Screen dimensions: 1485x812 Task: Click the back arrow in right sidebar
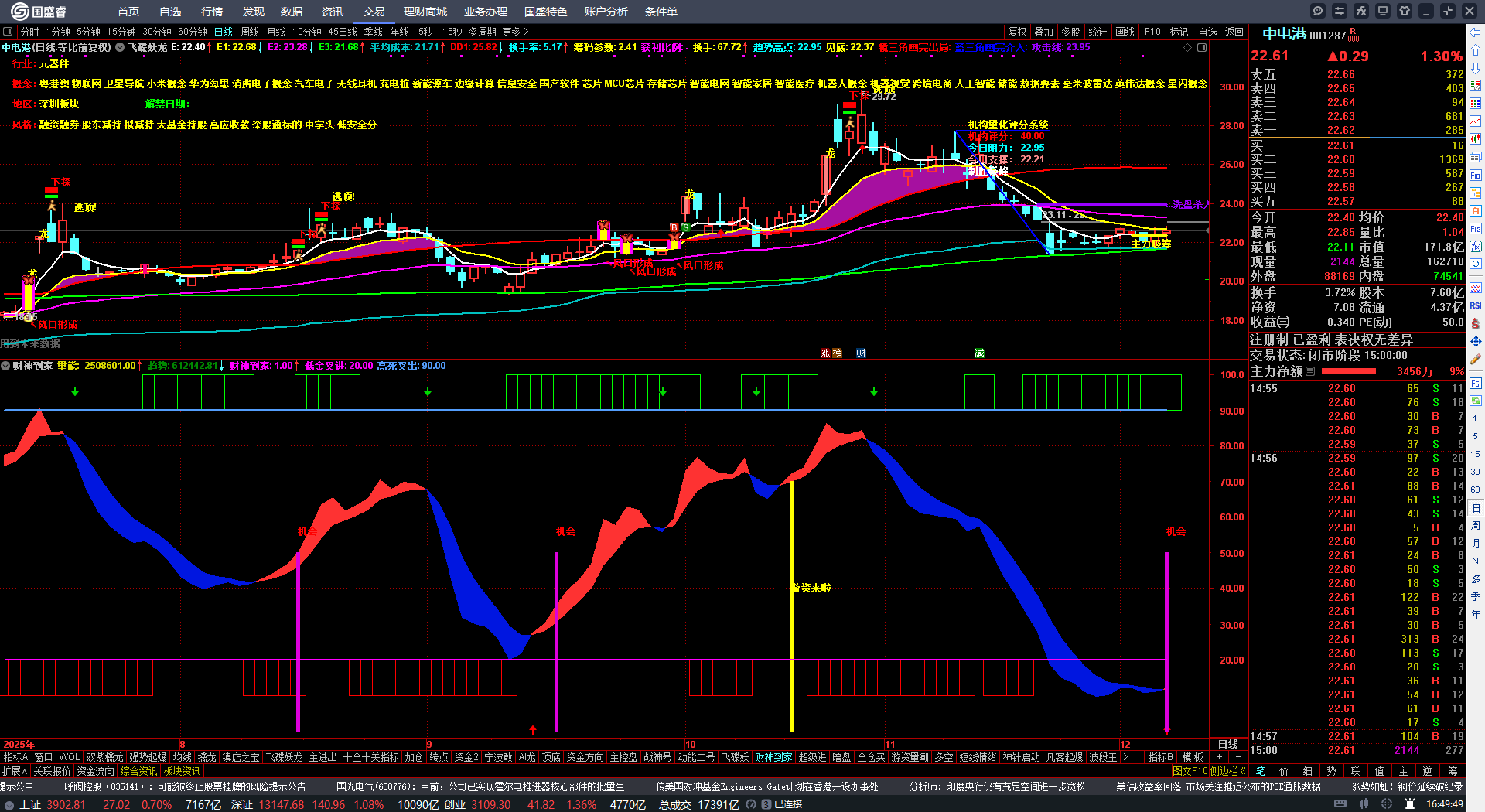point(1476,32)
